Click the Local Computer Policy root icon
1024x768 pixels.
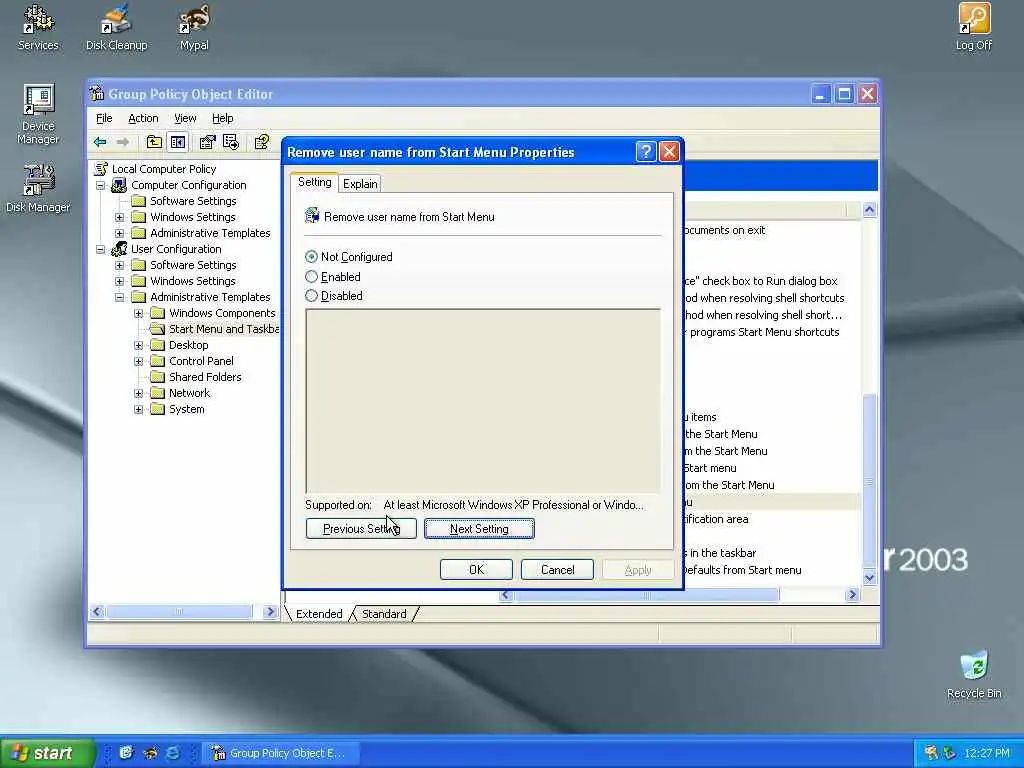coord(101,168)
